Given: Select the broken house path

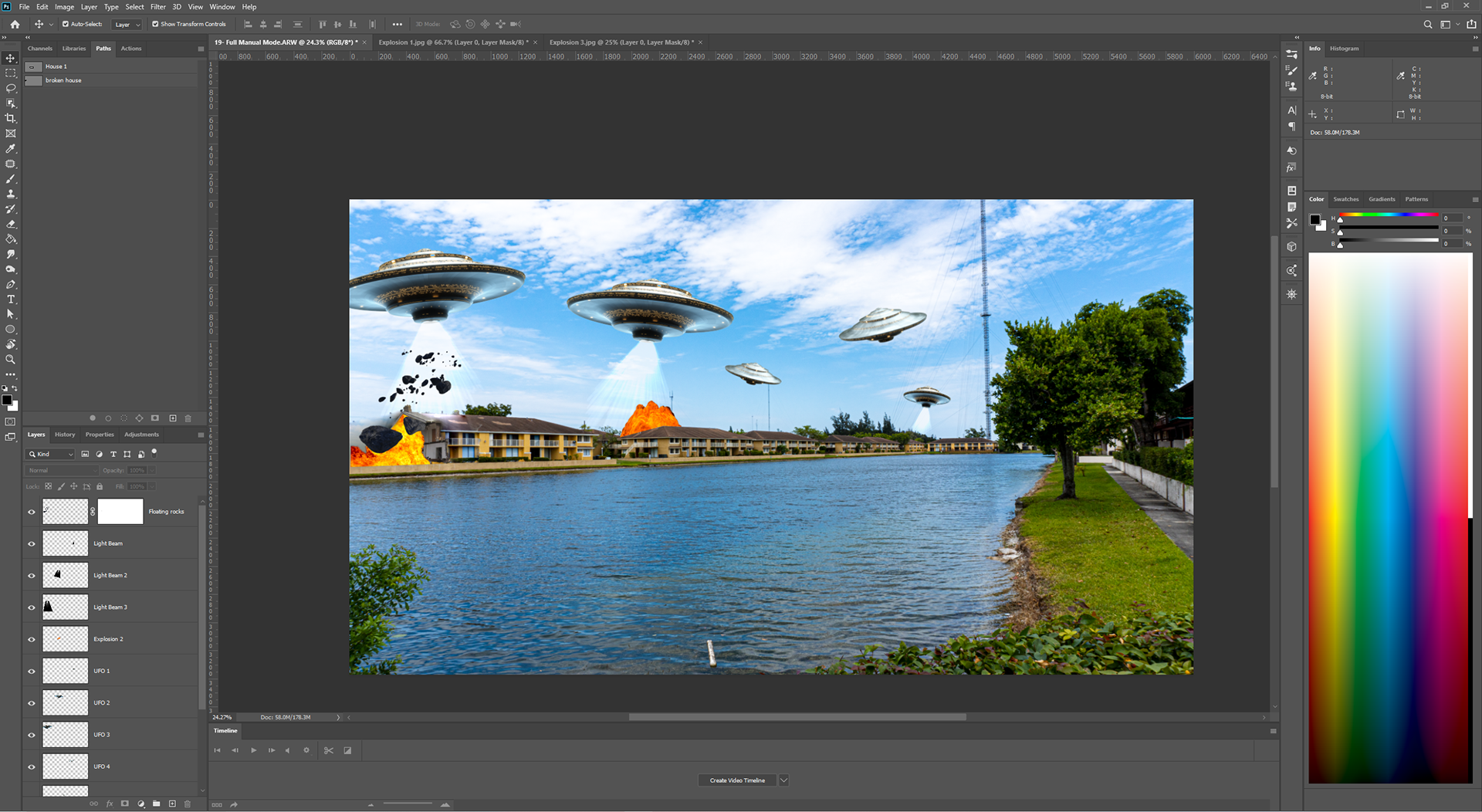Looking at the screenshot, I should tap(112, 80).
